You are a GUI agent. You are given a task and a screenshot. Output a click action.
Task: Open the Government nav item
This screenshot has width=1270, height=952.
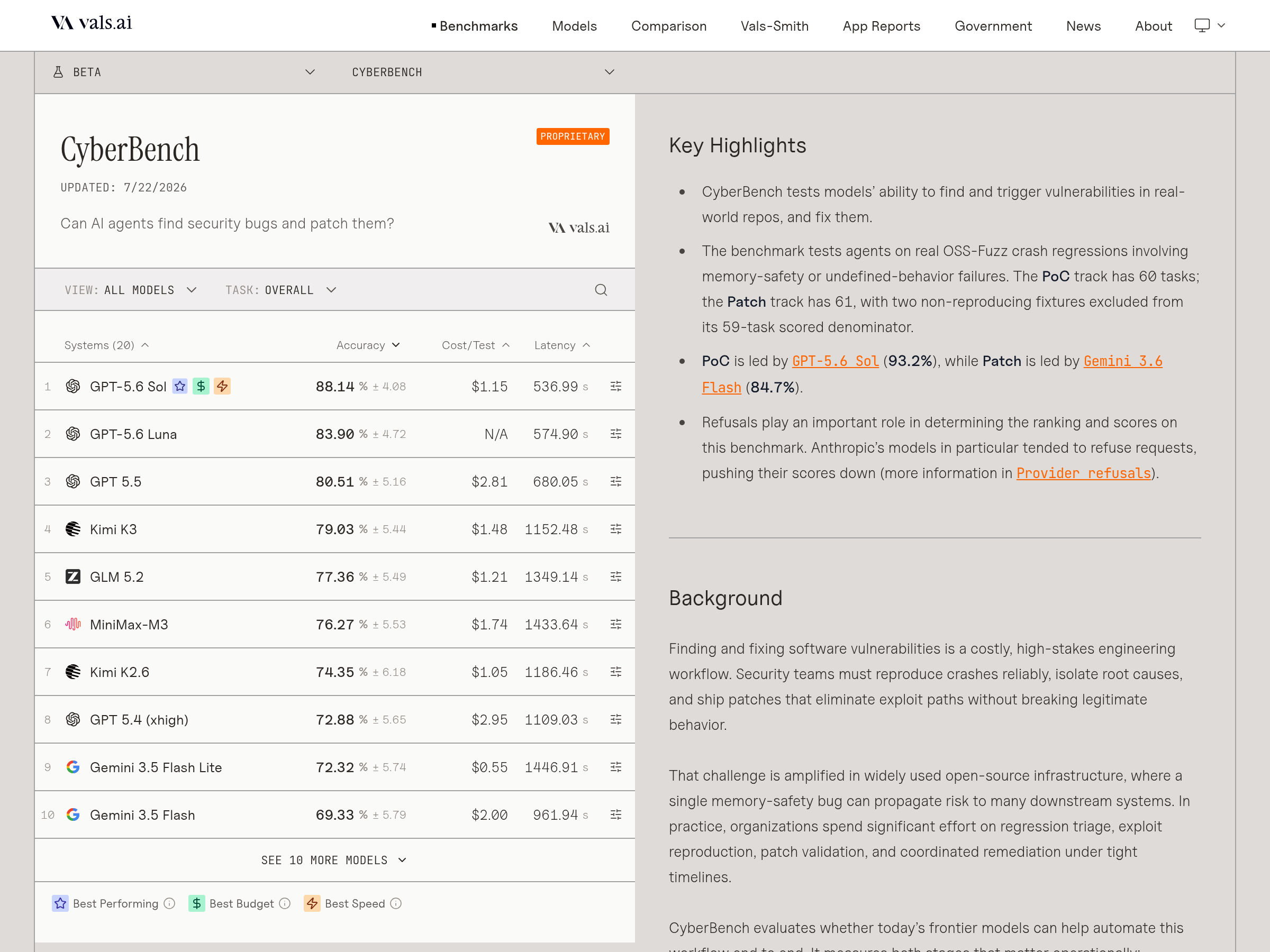point(993,26)
